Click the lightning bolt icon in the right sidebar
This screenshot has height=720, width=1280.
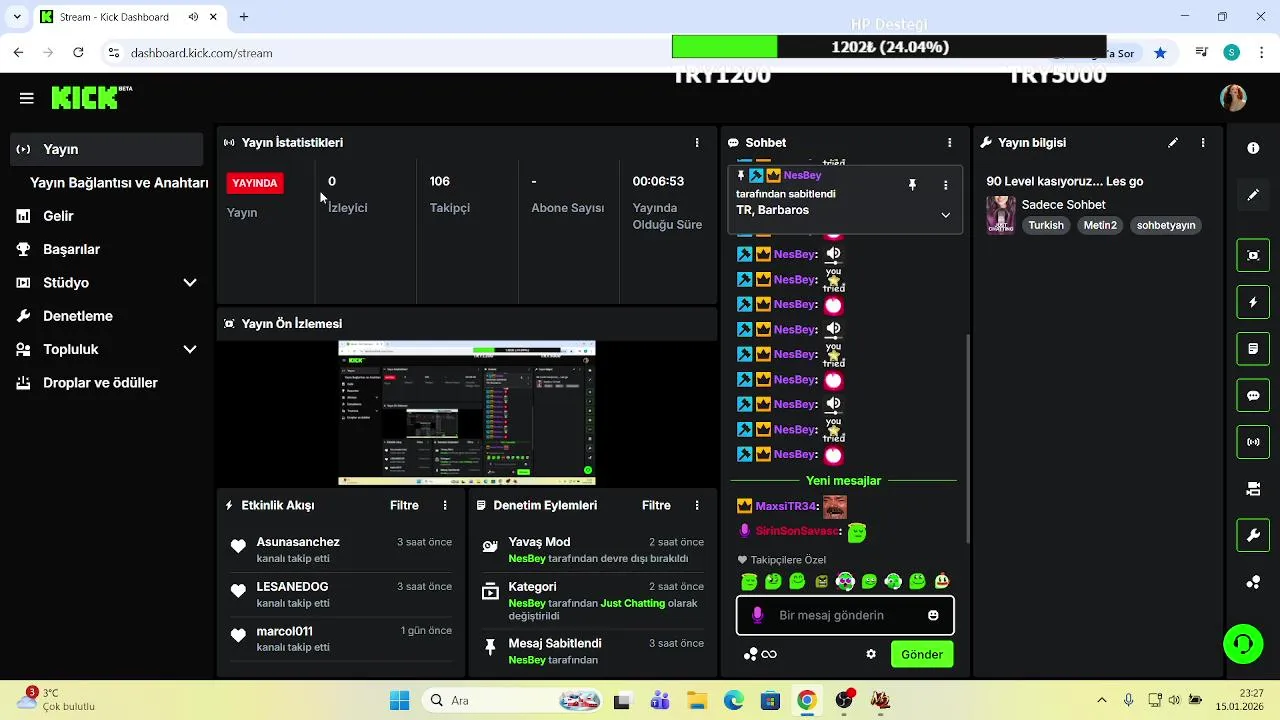point(1253,302)
